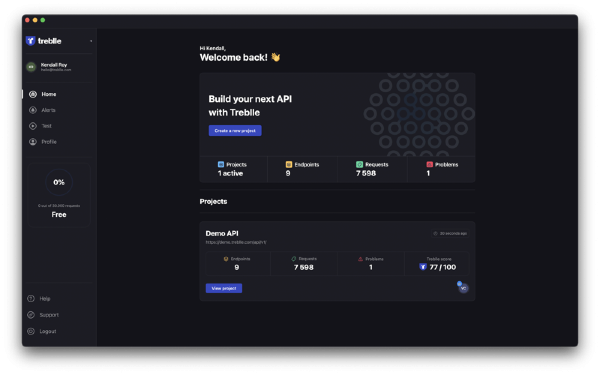Select the Support menu label
This screenshot has width=600, height=375.
[49, 315]
